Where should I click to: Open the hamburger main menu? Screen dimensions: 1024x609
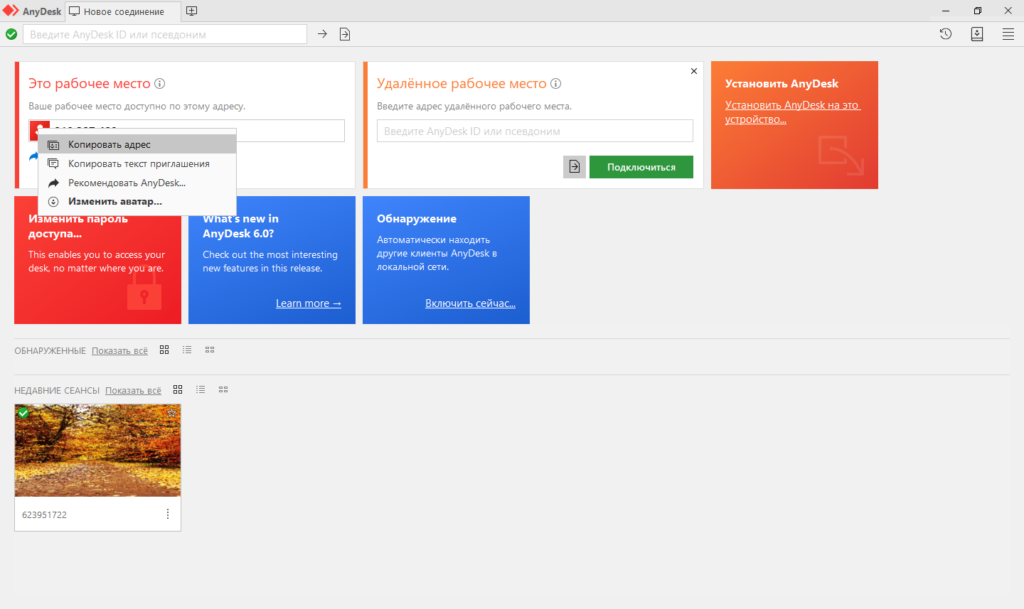click(x=1008, y=34)
